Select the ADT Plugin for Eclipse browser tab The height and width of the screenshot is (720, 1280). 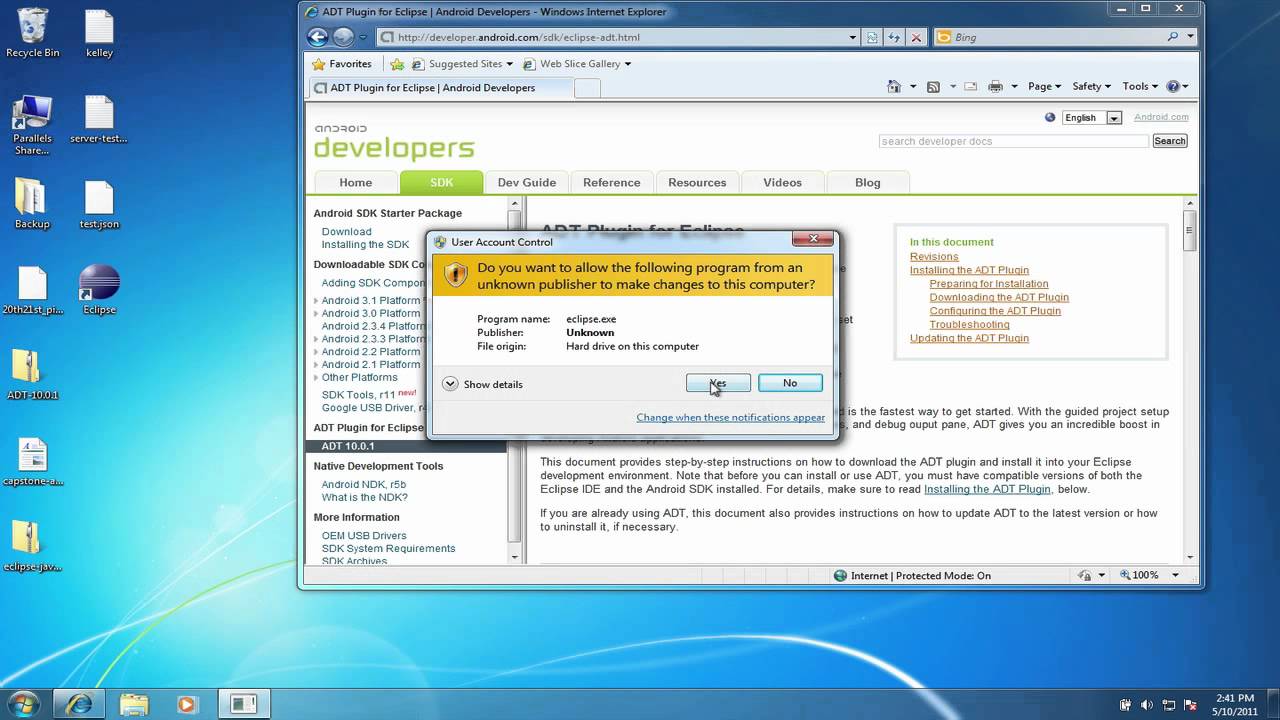[440, 88]
